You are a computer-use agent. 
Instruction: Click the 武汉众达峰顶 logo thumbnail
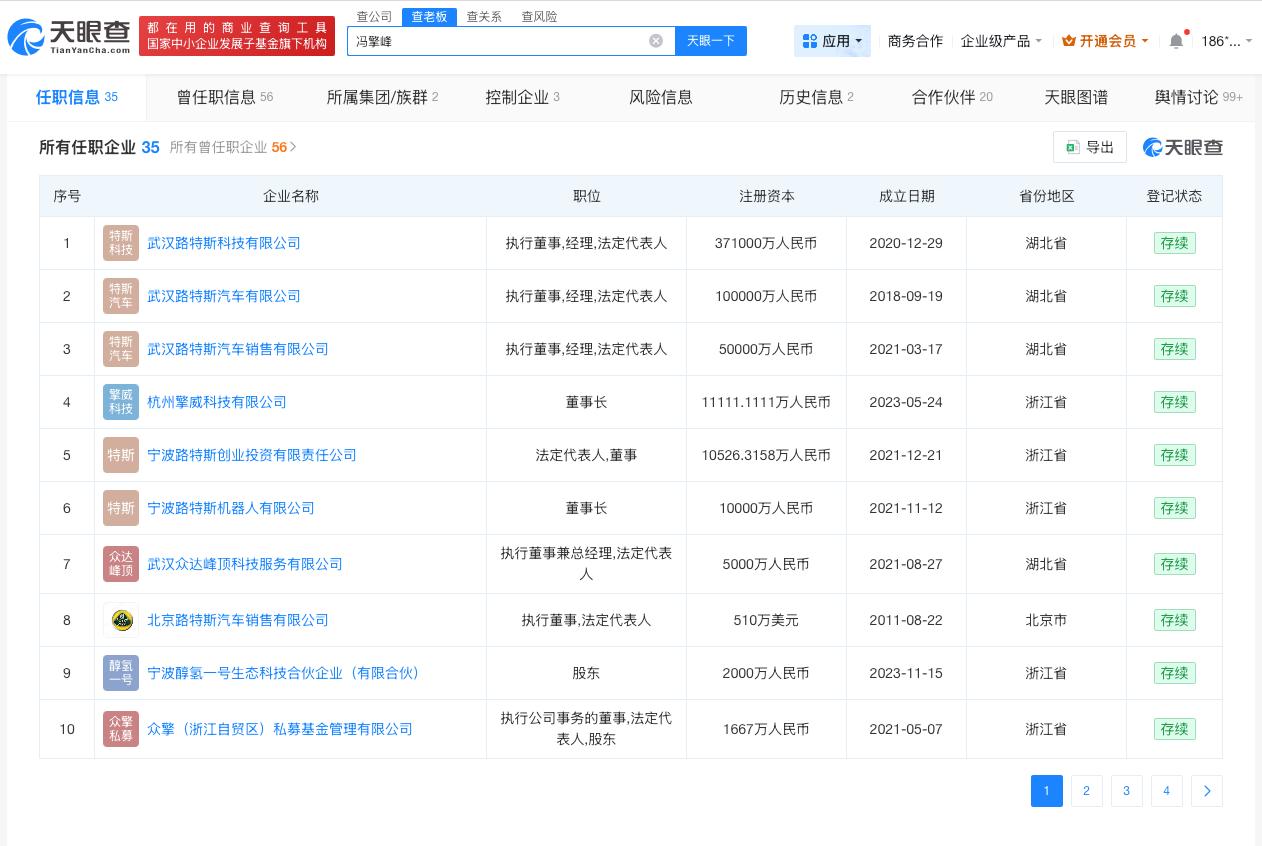pos(121,564)
